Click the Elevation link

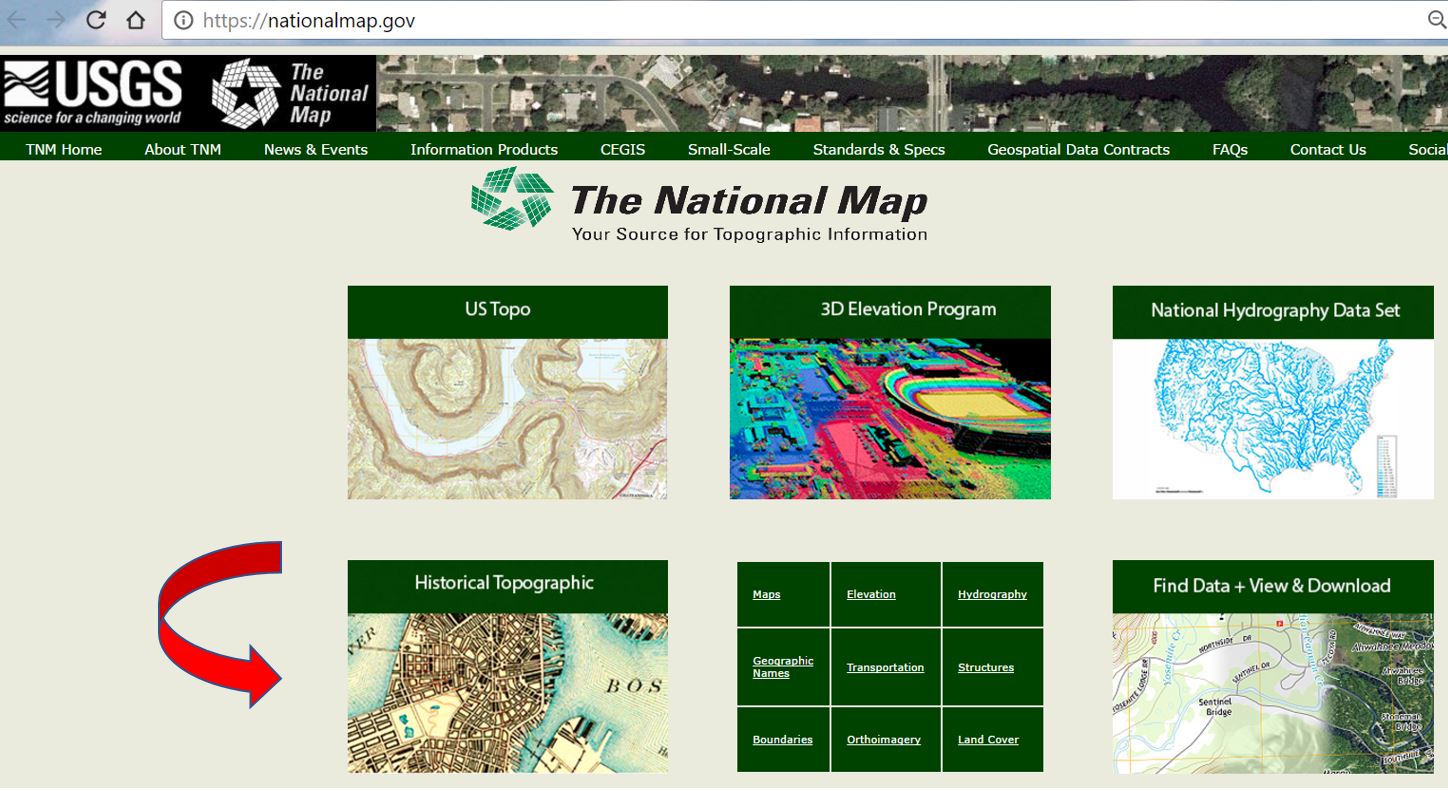click(871, 594)
